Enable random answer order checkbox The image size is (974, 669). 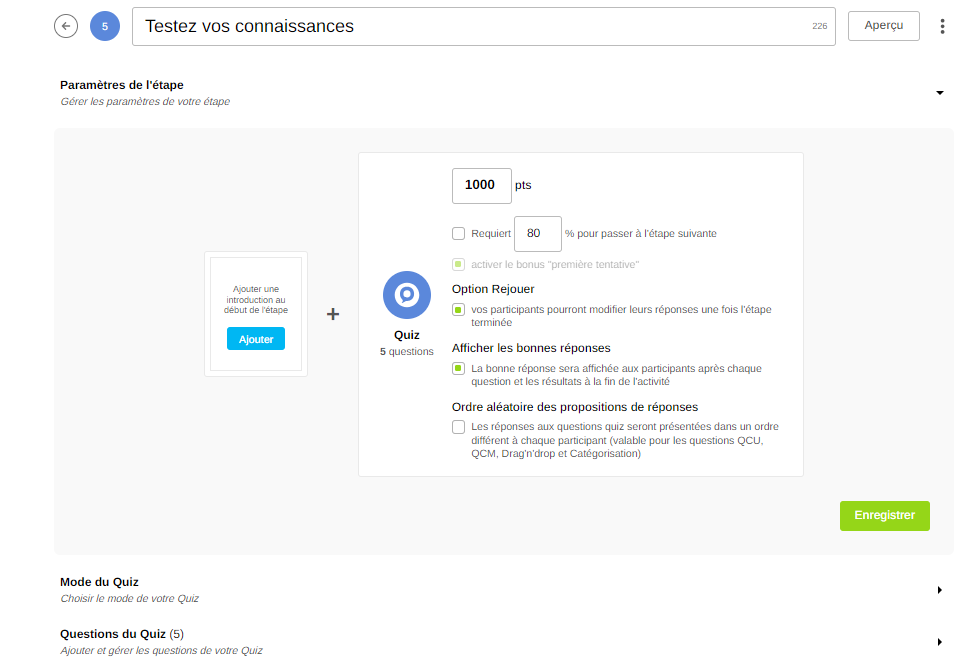point(459,427)
